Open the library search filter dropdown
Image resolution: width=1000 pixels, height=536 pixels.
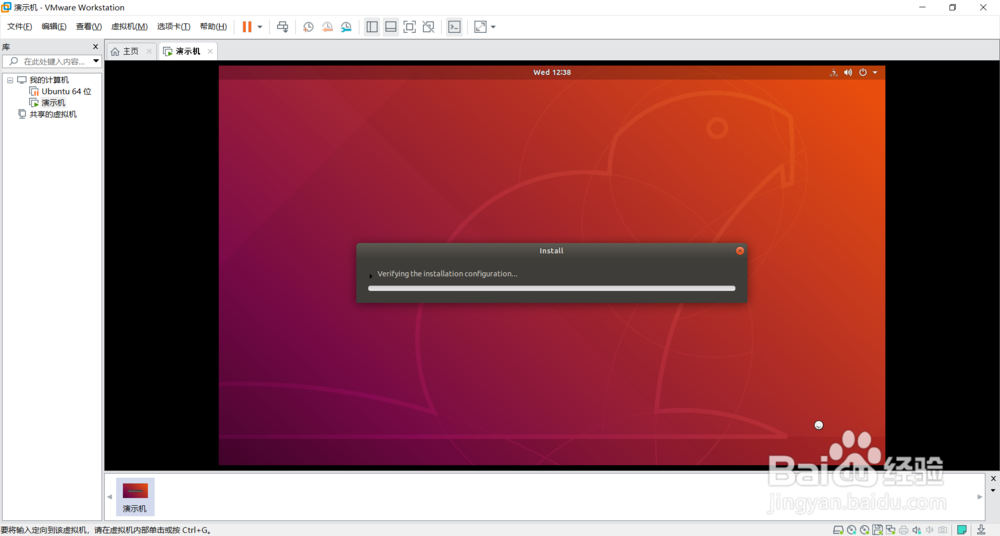click(96, 61)
